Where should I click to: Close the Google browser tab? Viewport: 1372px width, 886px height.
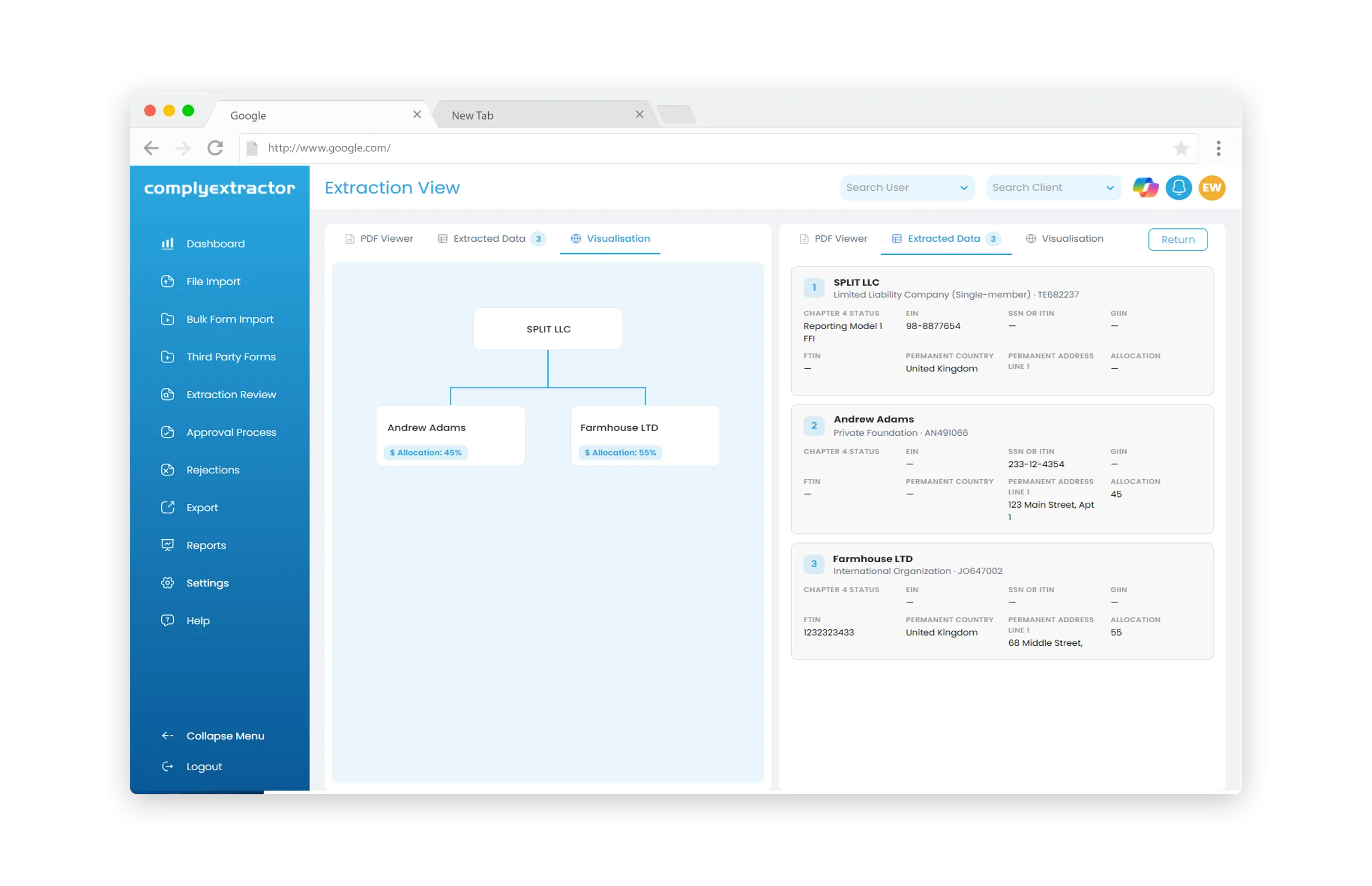coord(416,115)
